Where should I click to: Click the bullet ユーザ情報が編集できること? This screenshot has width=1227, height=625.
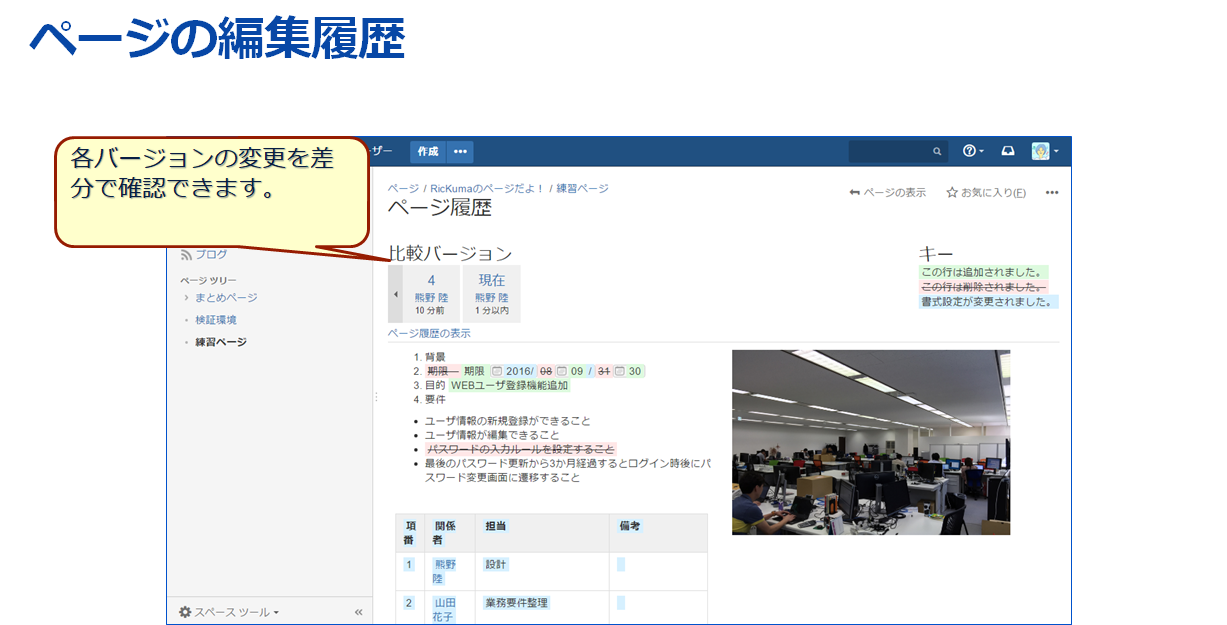pyautogui.click(x=492, y=435)
